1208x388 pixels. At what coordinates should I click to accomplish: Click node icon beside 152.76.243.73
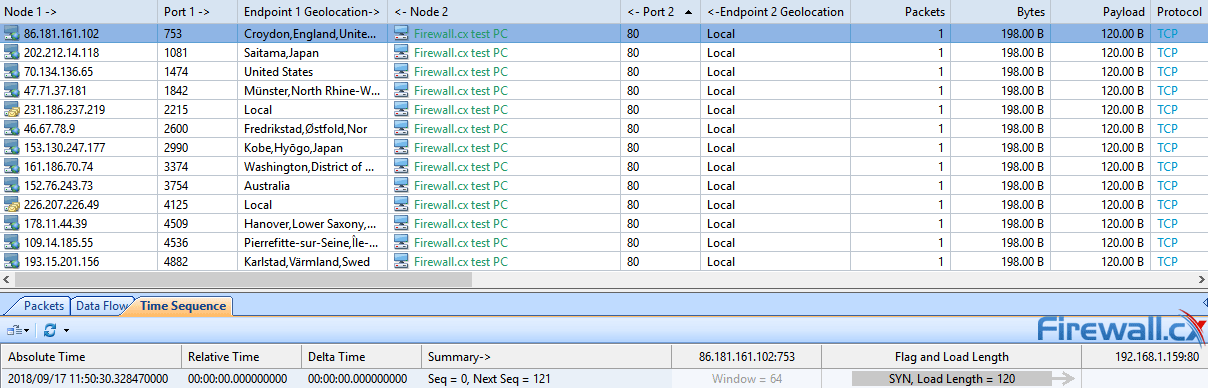12,186
